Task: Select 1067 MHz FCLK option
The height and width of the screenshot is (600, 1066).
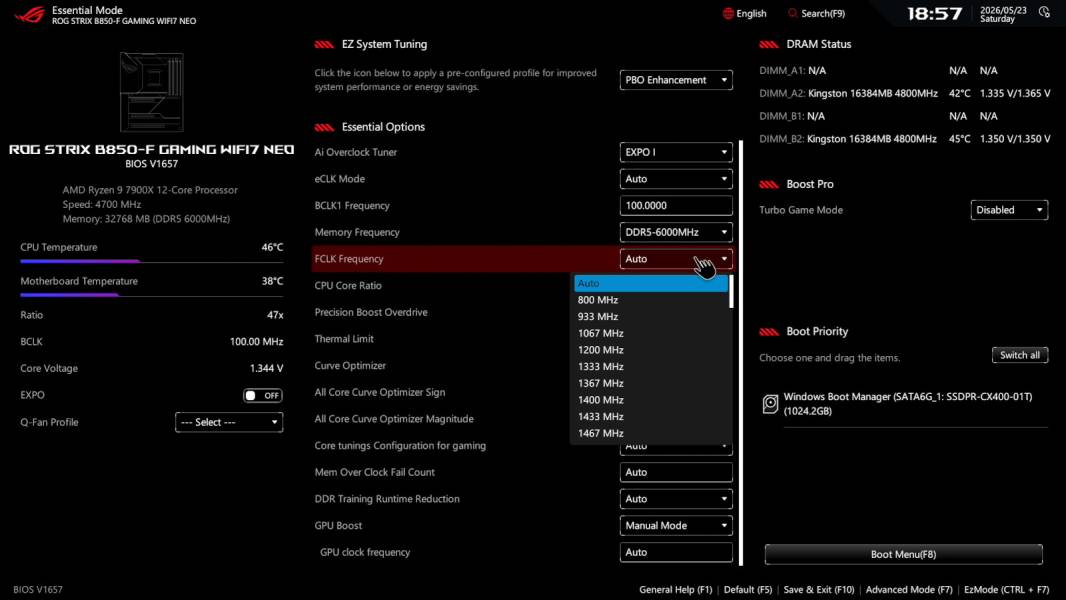Action: click(x=651, y=333)
